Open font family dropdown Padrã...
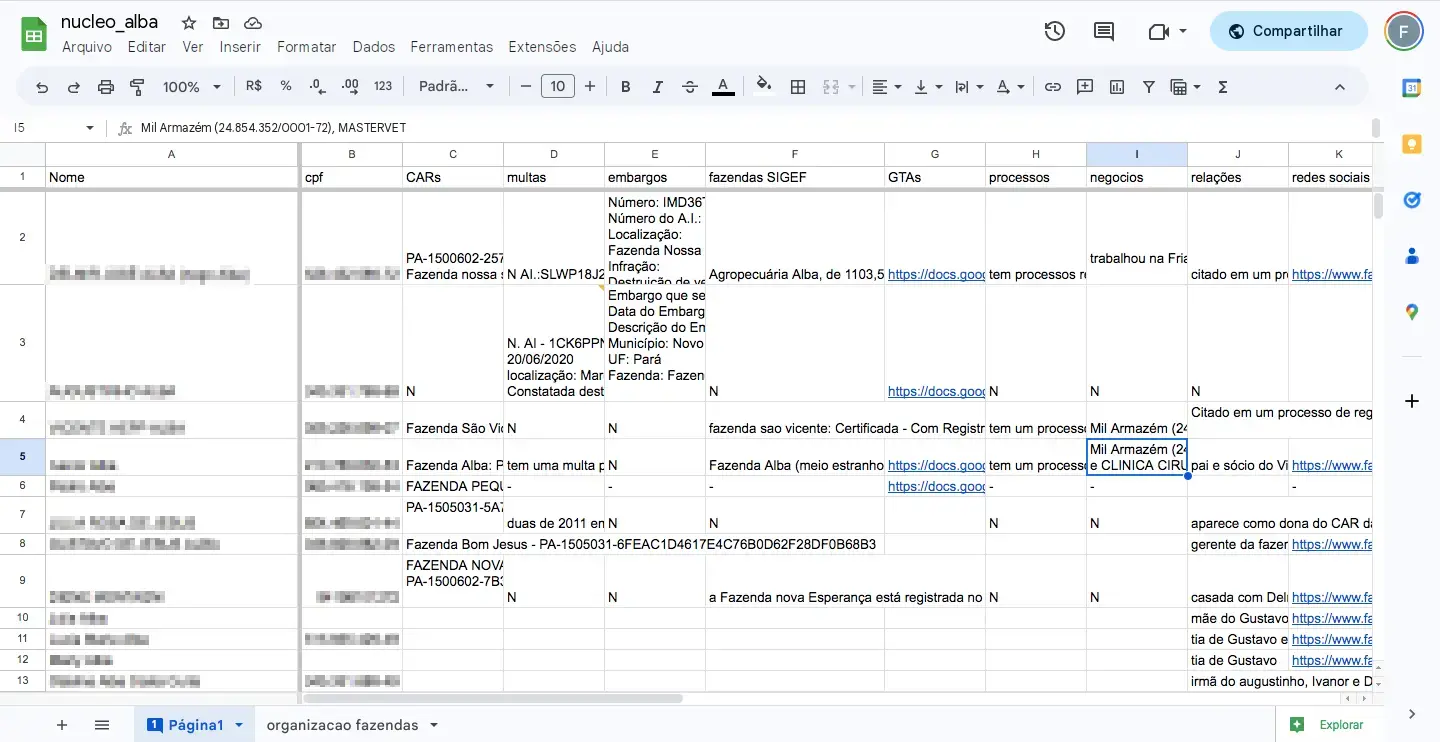1440x742 pixels. pyautogui.click(x=456, y=87)
